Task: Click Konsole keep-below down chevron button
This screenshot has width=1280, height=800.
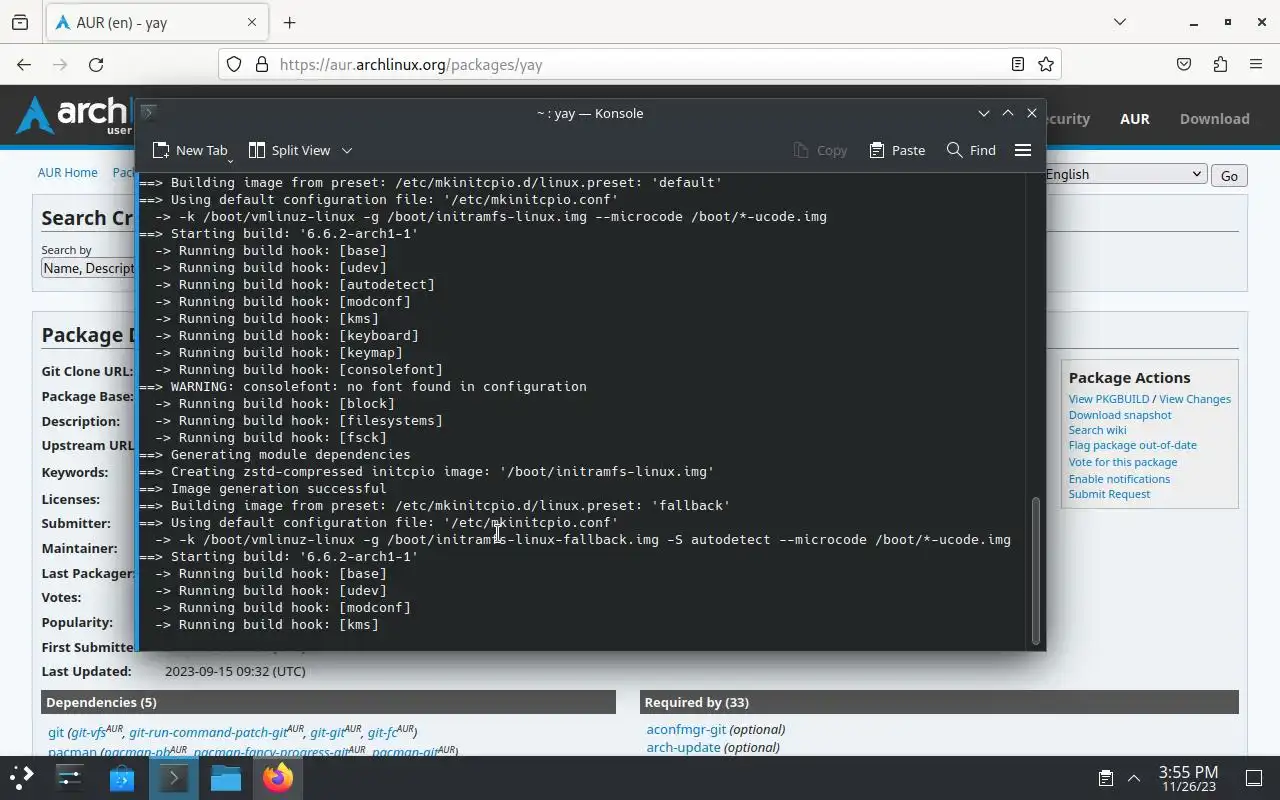Action: tap(984, 113)
